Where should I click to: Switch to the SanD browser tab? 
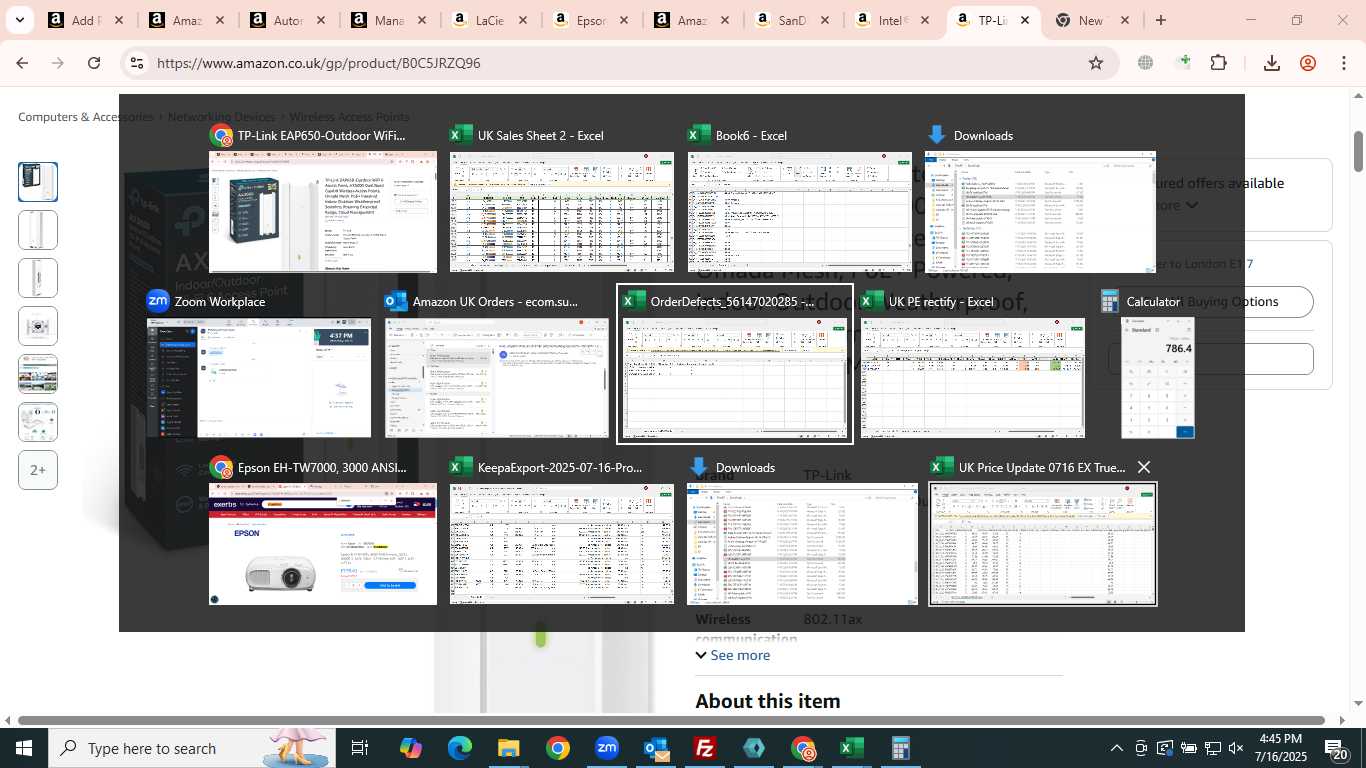(792, 20)
